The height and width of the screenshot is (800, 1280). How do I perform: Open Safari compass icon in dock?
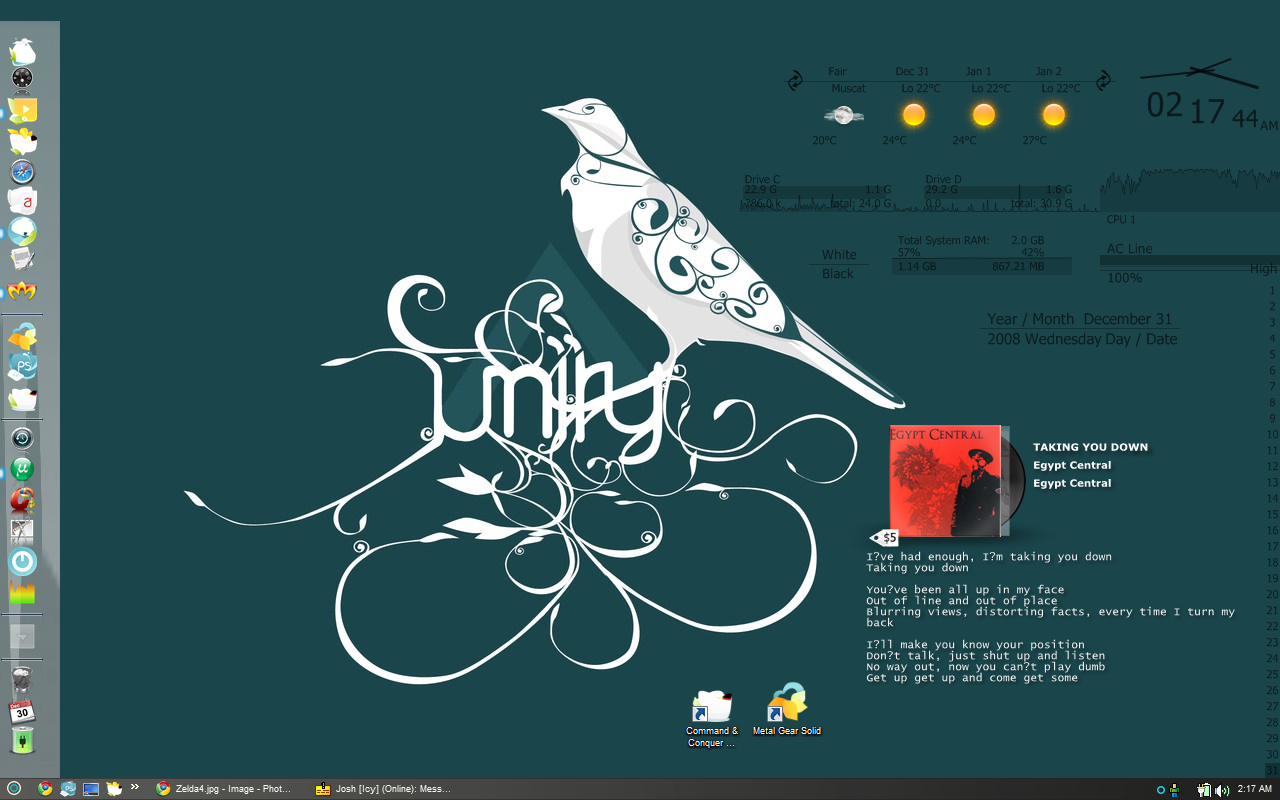point(23,172)
